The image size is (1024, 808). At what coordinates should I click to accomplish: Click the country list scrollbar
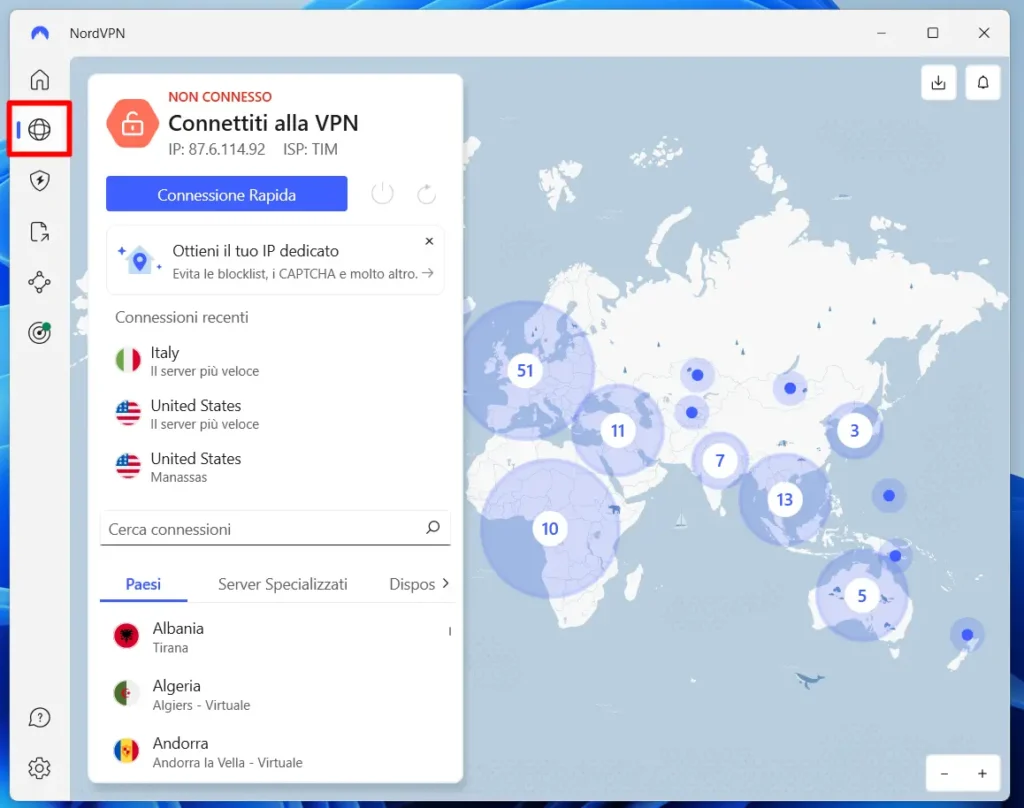(x=449, y=631)
